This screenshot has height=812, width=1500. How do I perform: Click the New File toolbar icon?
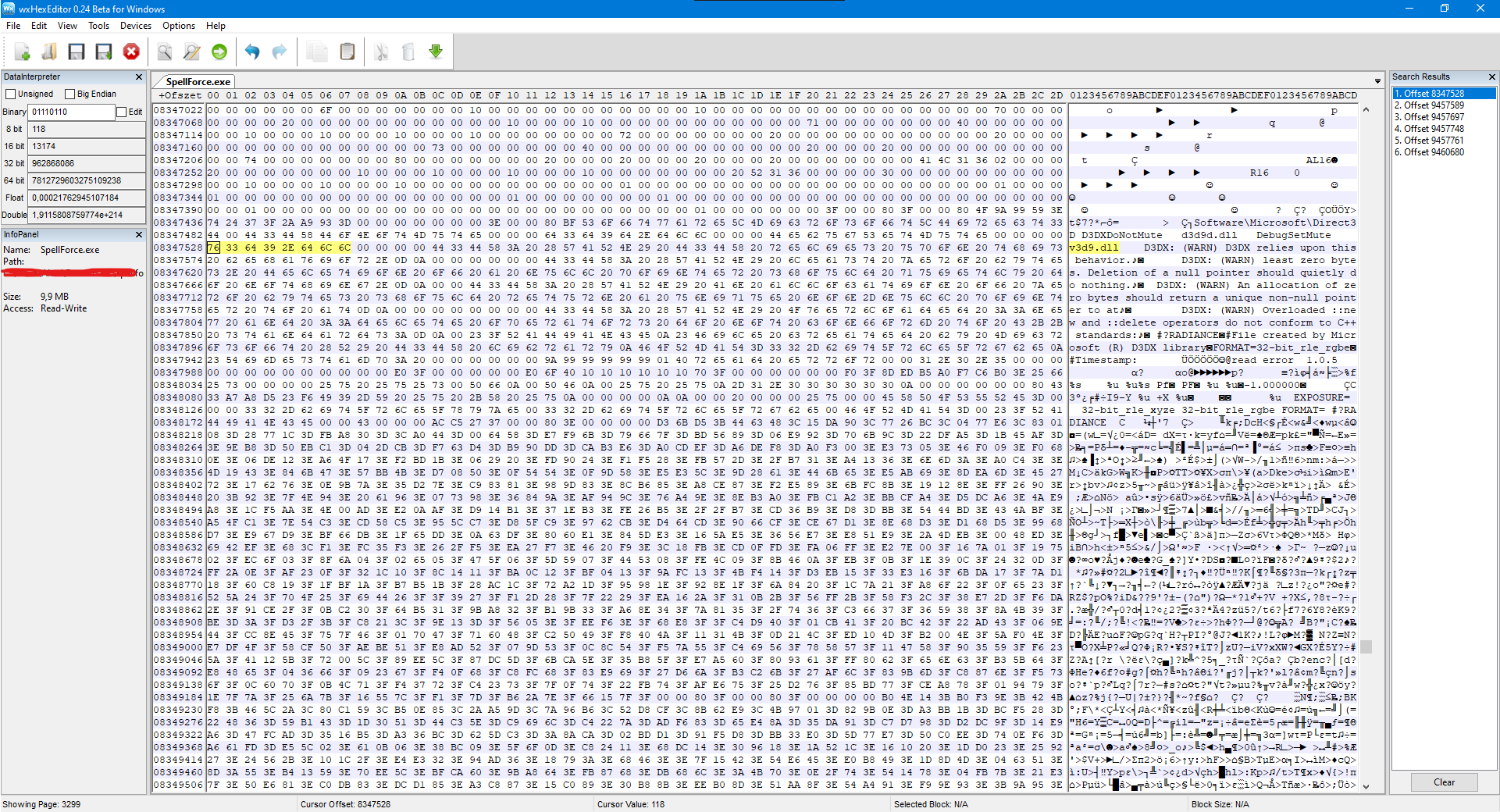[x=22, y=52]
